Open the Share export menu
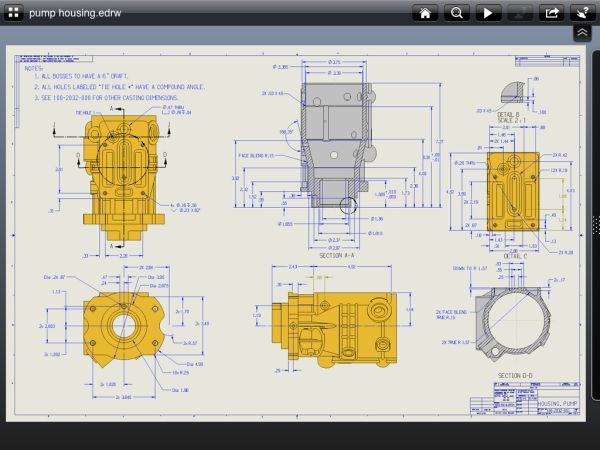Screen dimensions: 600x450 pyautogui.click(x=549, y=13)
